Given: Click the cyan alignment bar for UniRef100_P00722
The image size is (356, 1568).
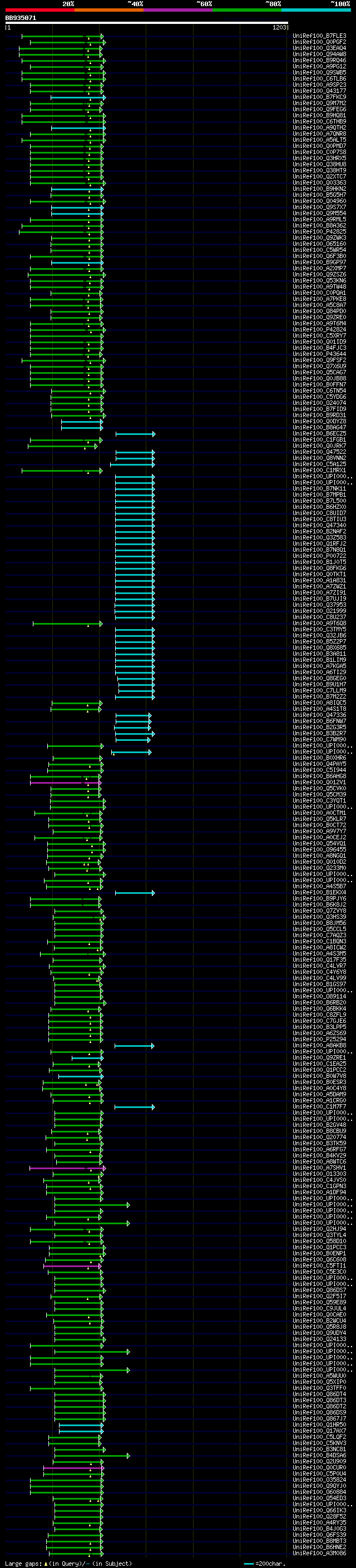Looking at the screenshot, I should point(135,556).
